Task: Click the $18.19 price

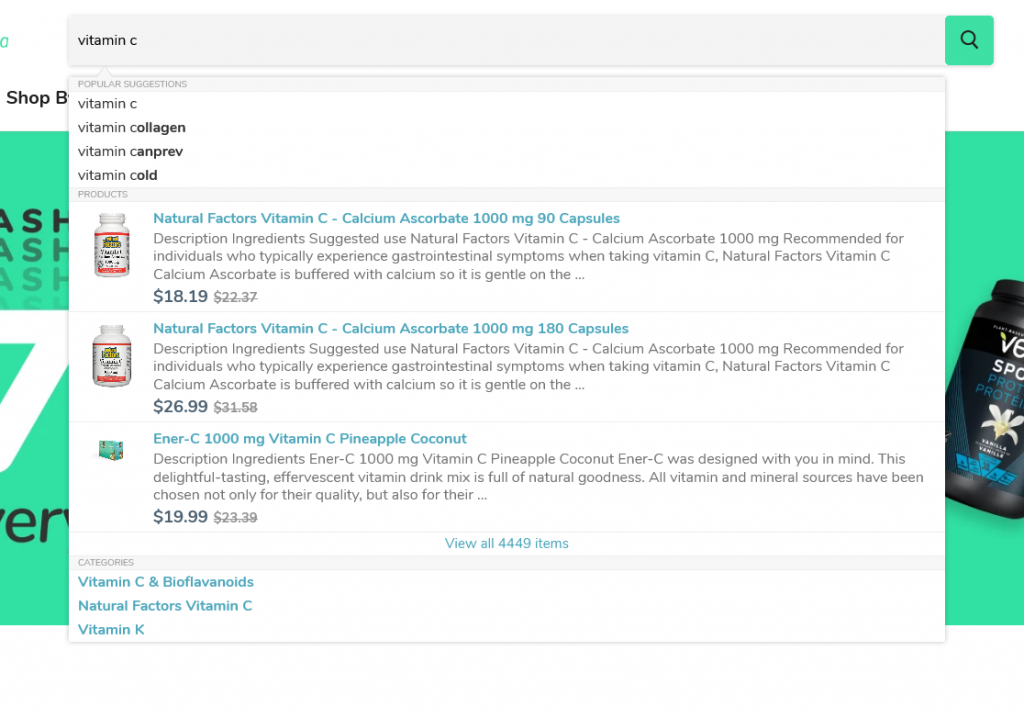Action: pyautogui.click(x=180, y=297)
